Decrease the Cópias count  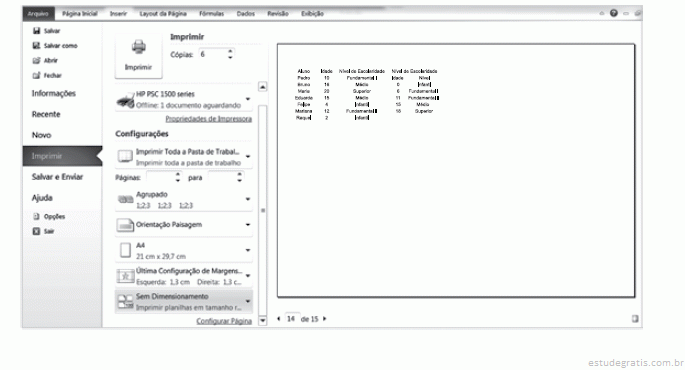point(230,57)
